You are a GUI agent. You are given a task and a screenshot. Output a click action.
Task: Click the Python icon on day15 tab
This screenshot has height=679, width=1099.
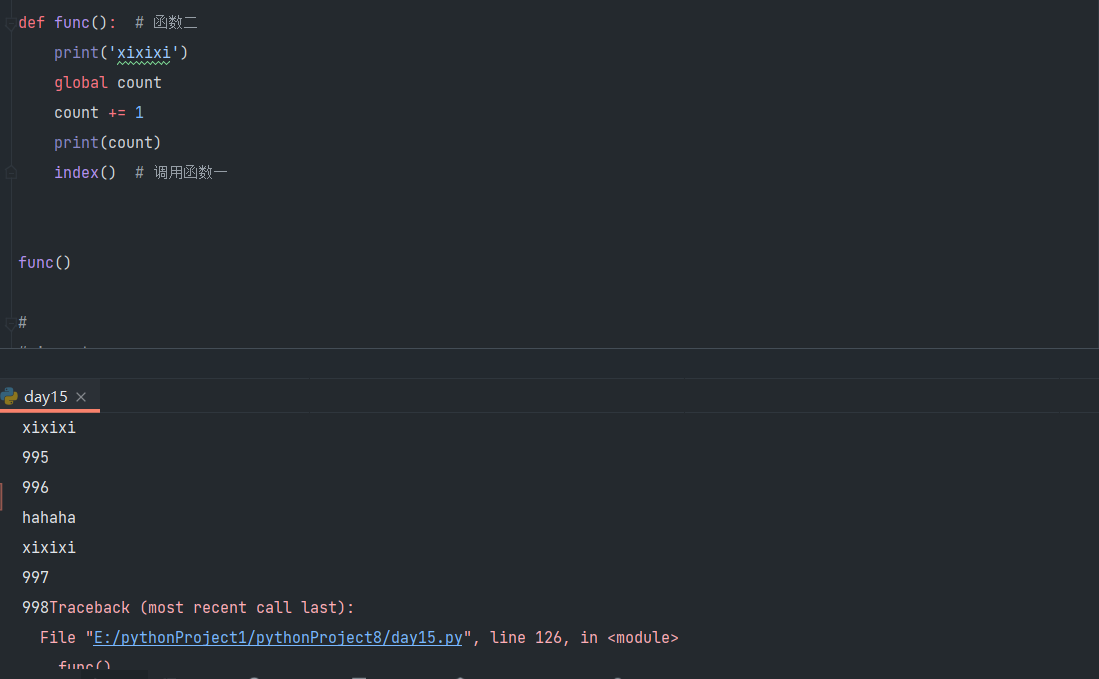(x=10, y=396)
